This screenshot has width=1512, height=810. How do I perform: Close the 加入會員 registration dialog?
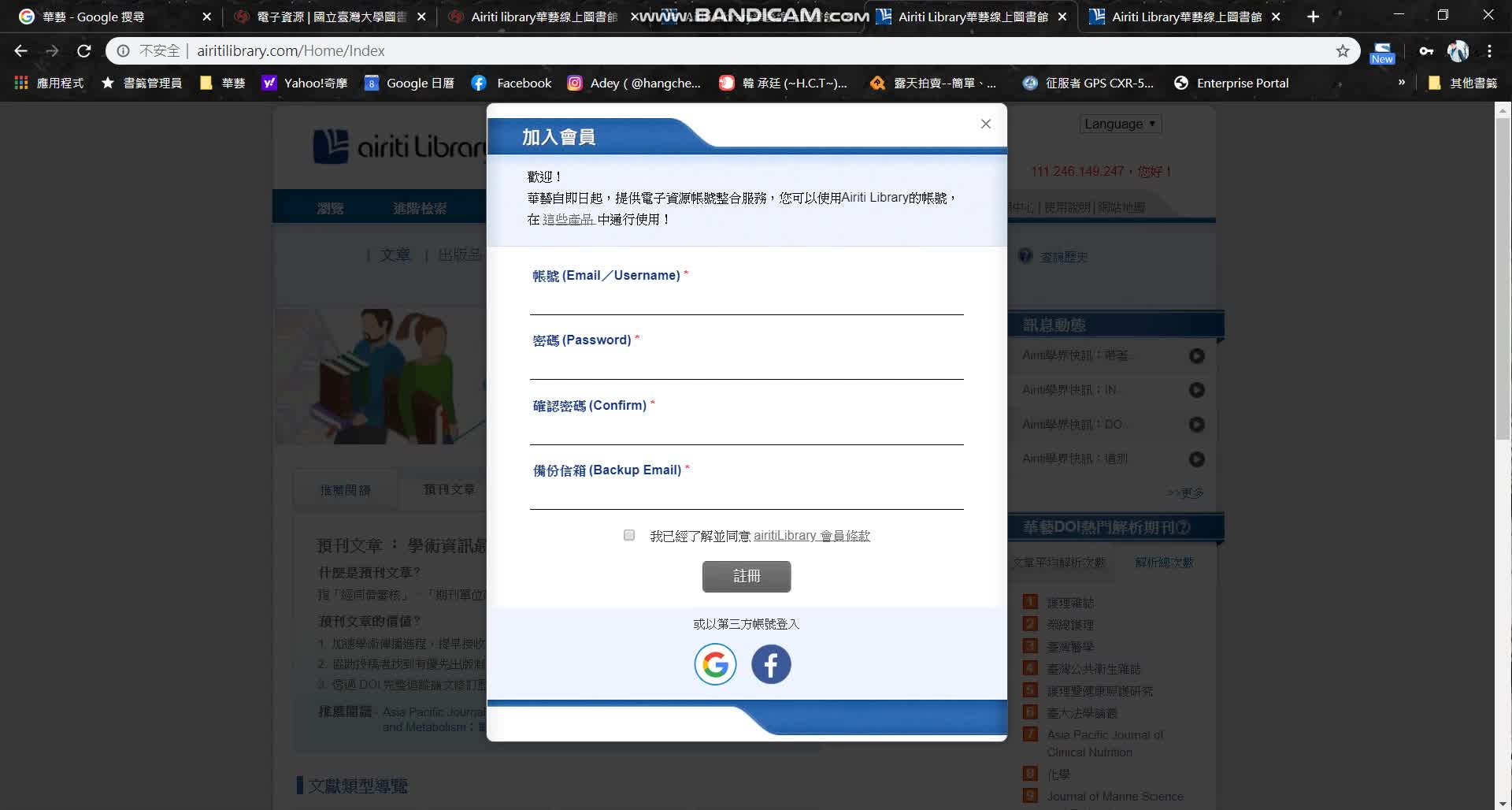(985, 124)
